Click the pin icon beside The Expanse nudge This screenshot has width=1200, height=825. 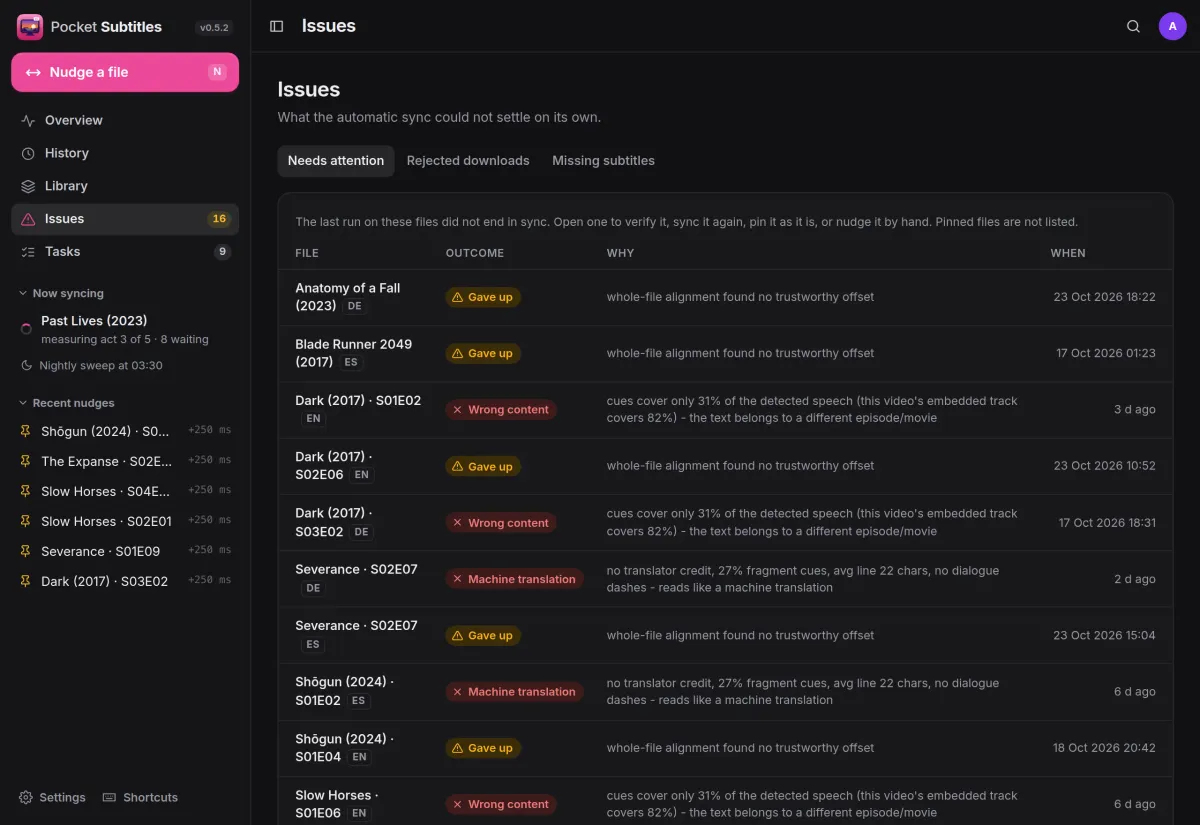[x=26, y=461]
